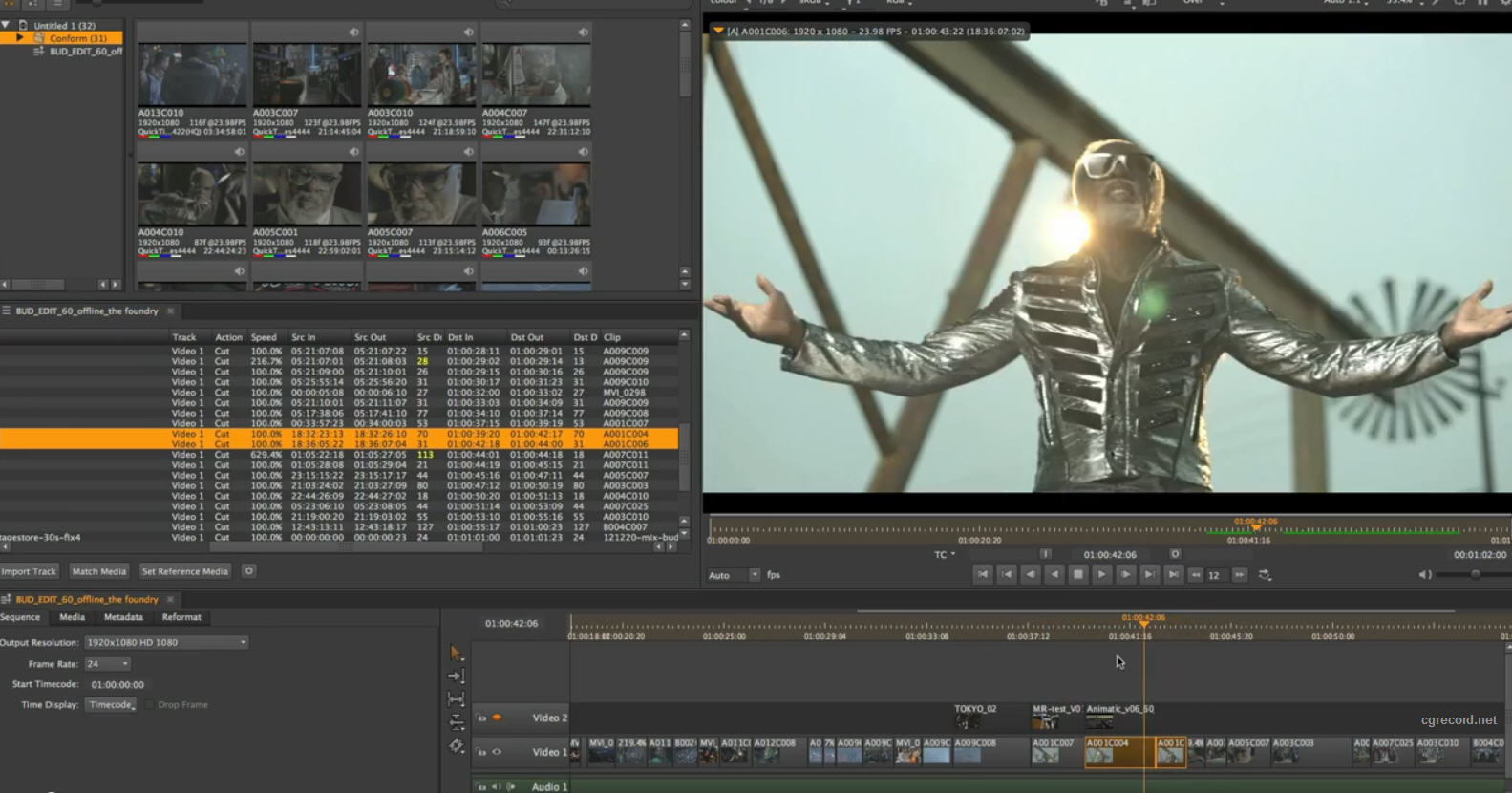Click audio icon above A004C007 thumbnail
Viewport: 1512px width, 793px height.
(583, 32)
